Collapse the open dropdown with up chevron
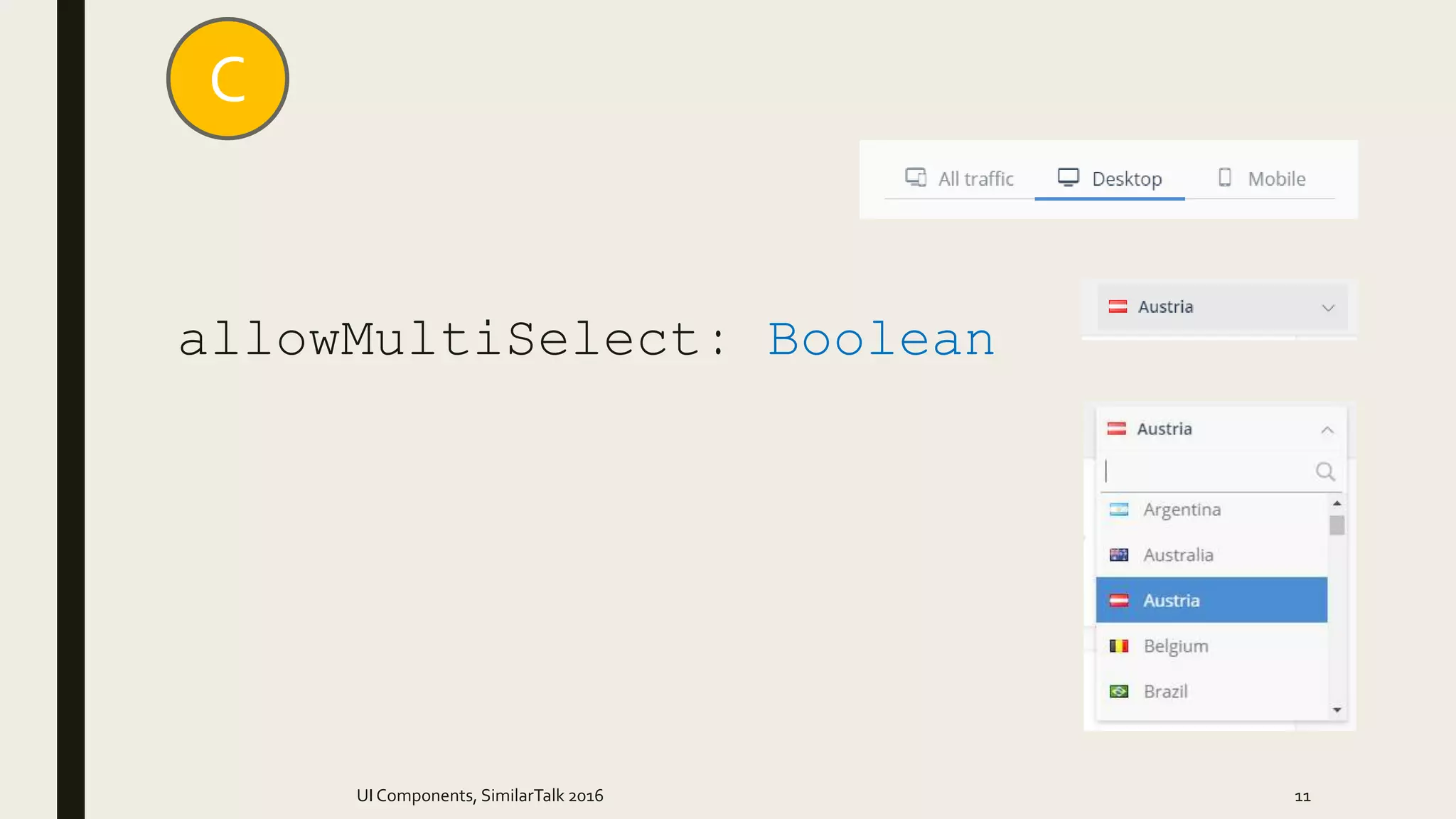The height and width of the screenshot is (819, 1456). click(x=1327, y=430)
